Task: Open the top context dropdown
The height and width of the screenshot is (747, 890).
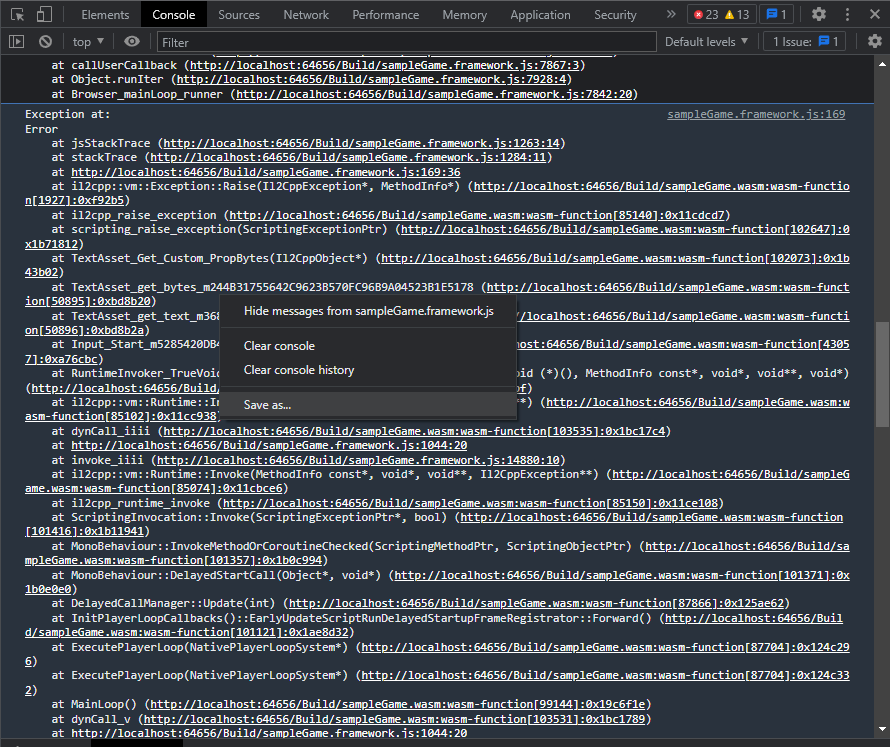Action: (89, 42)
